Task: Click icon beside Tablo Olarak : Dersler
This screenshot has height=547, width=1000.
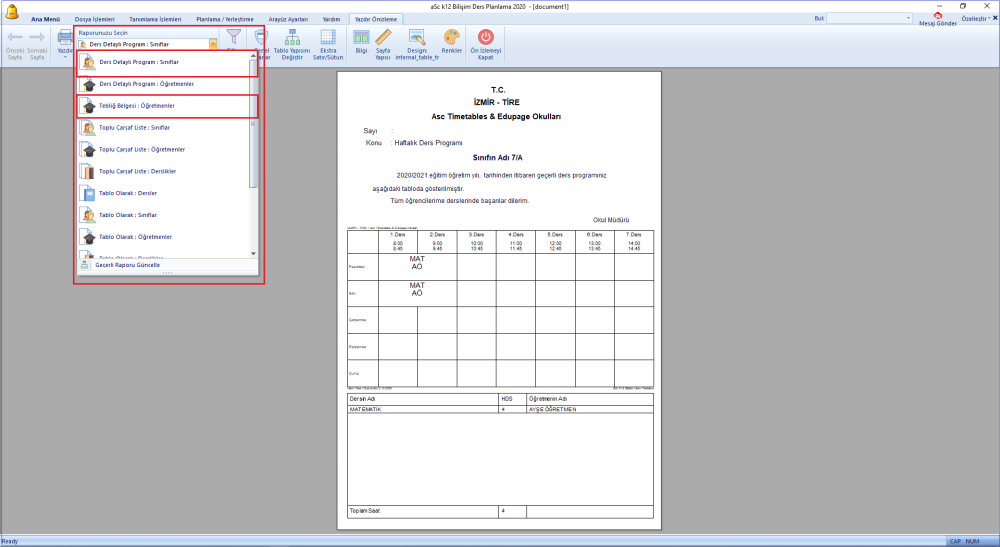Action: (89, 193)
